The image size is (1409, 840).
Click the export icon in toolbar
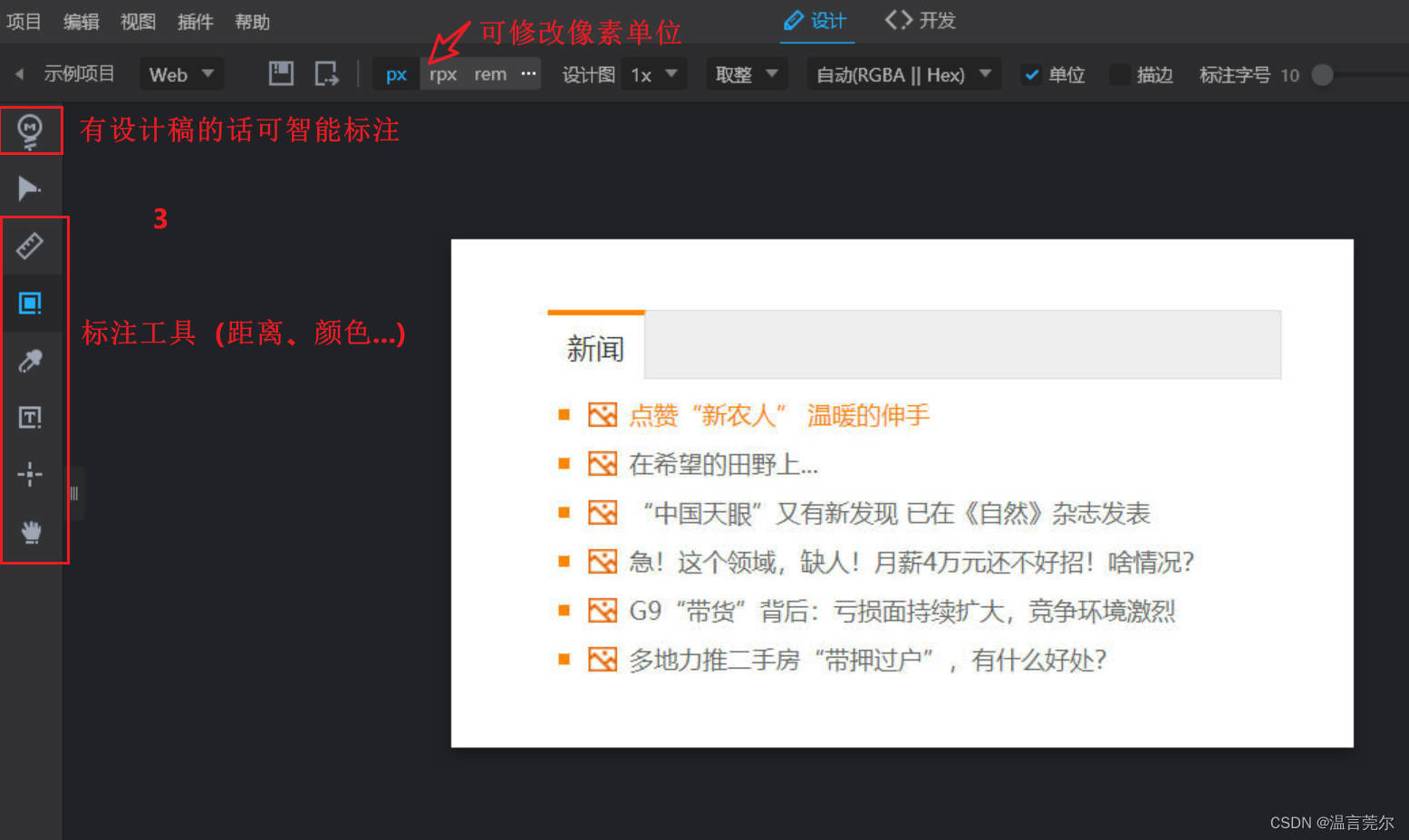pyautogui.click(x=326, y=73)
